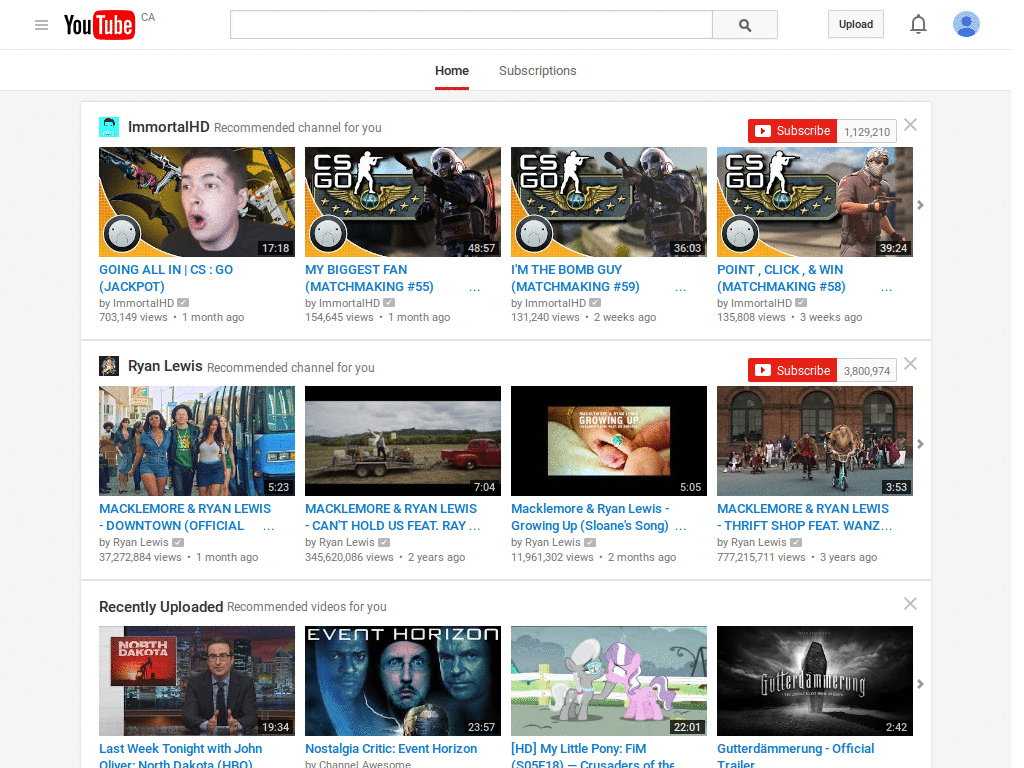Switch to the Subscriptions tab
This screenshot has width=1024, height=768.
tap(537, 71)
